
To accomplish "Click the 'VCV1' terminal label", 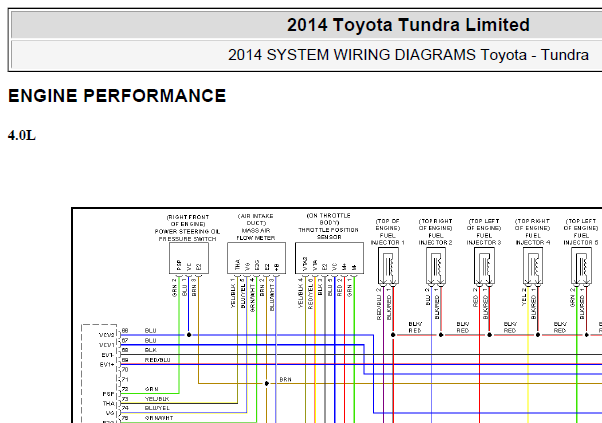I will pyautogui.click(x=106, y=345).
